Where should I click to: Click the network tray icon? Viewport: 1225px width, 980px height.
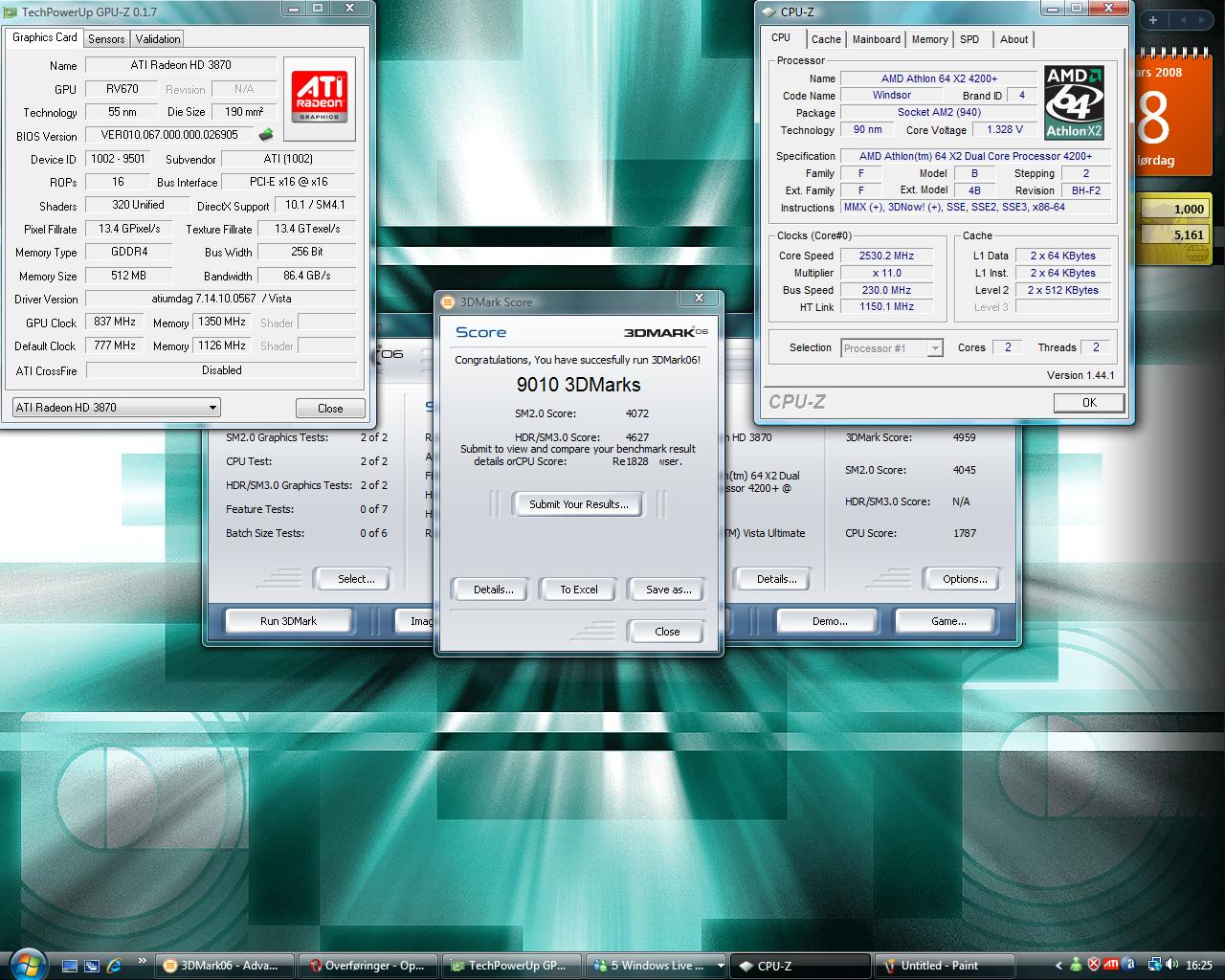click(x=1155, y=966)
